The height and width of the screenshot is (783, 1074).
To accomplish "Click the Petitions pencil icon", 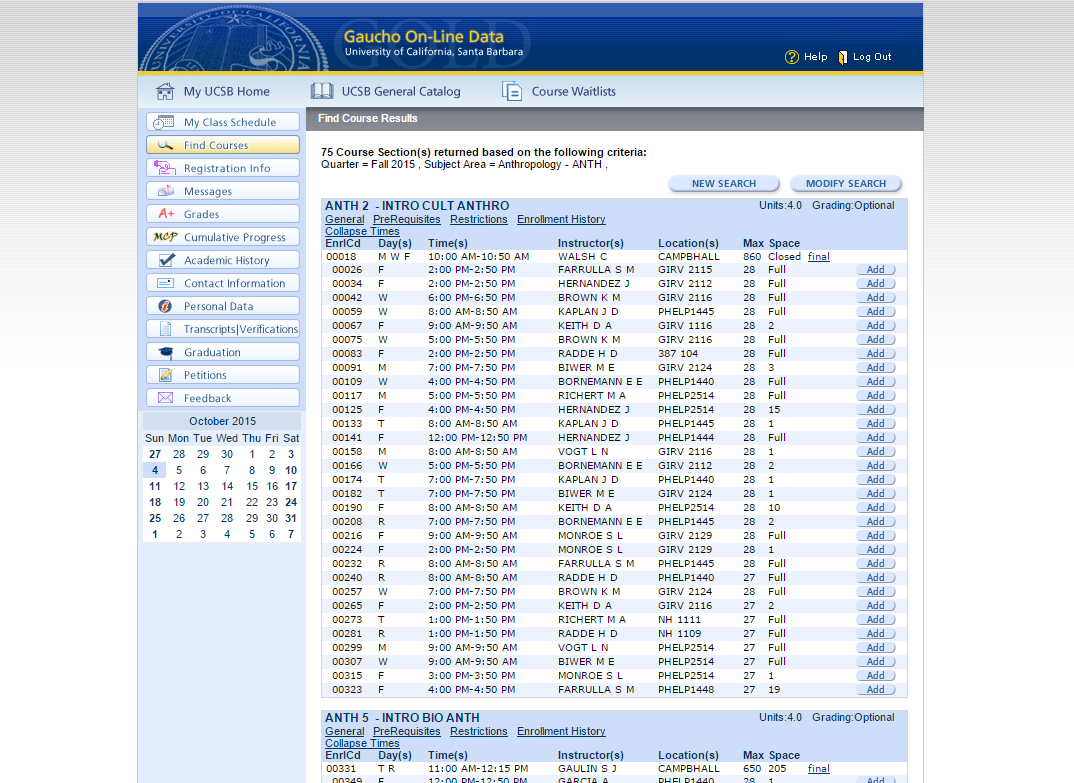I will pos(165,375).
